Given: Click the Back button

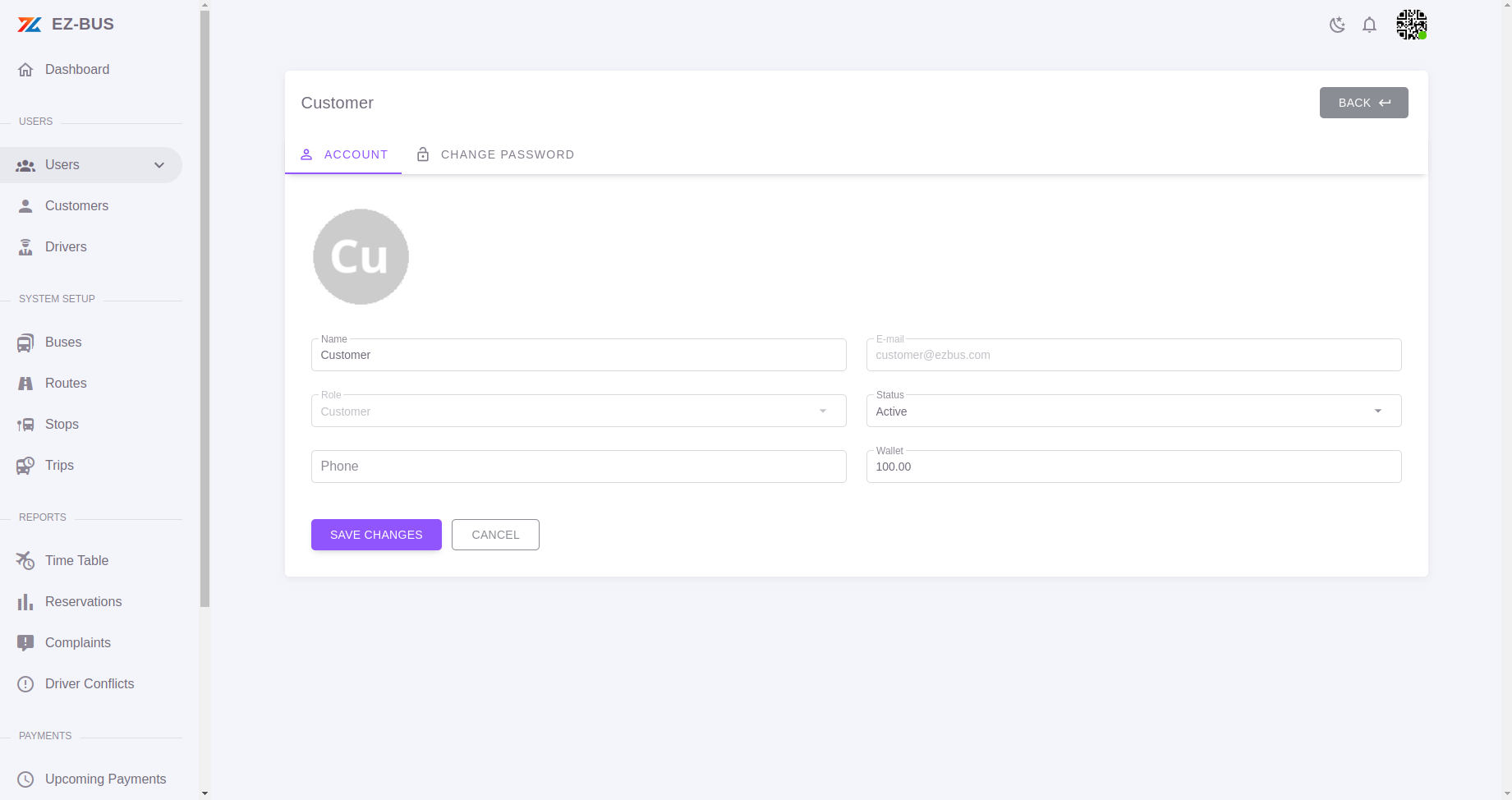Looking at the screenshot, I should click(1363, 103).
